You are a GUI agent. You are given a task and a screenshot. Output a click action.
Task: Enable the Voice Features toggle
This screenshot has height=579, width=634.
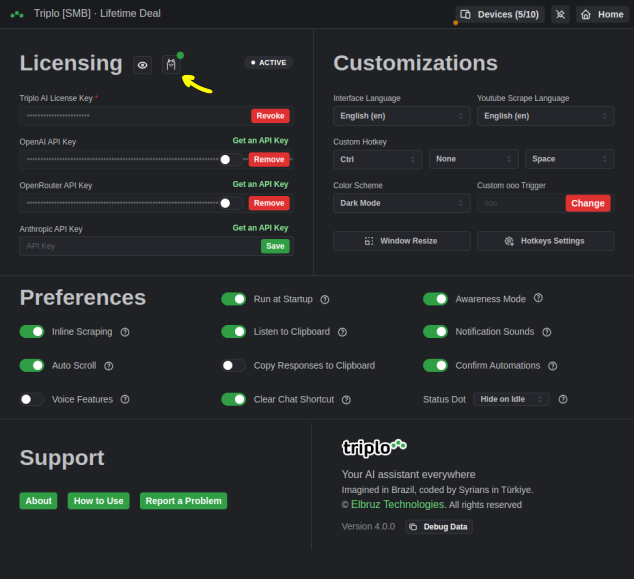point(32,399)
